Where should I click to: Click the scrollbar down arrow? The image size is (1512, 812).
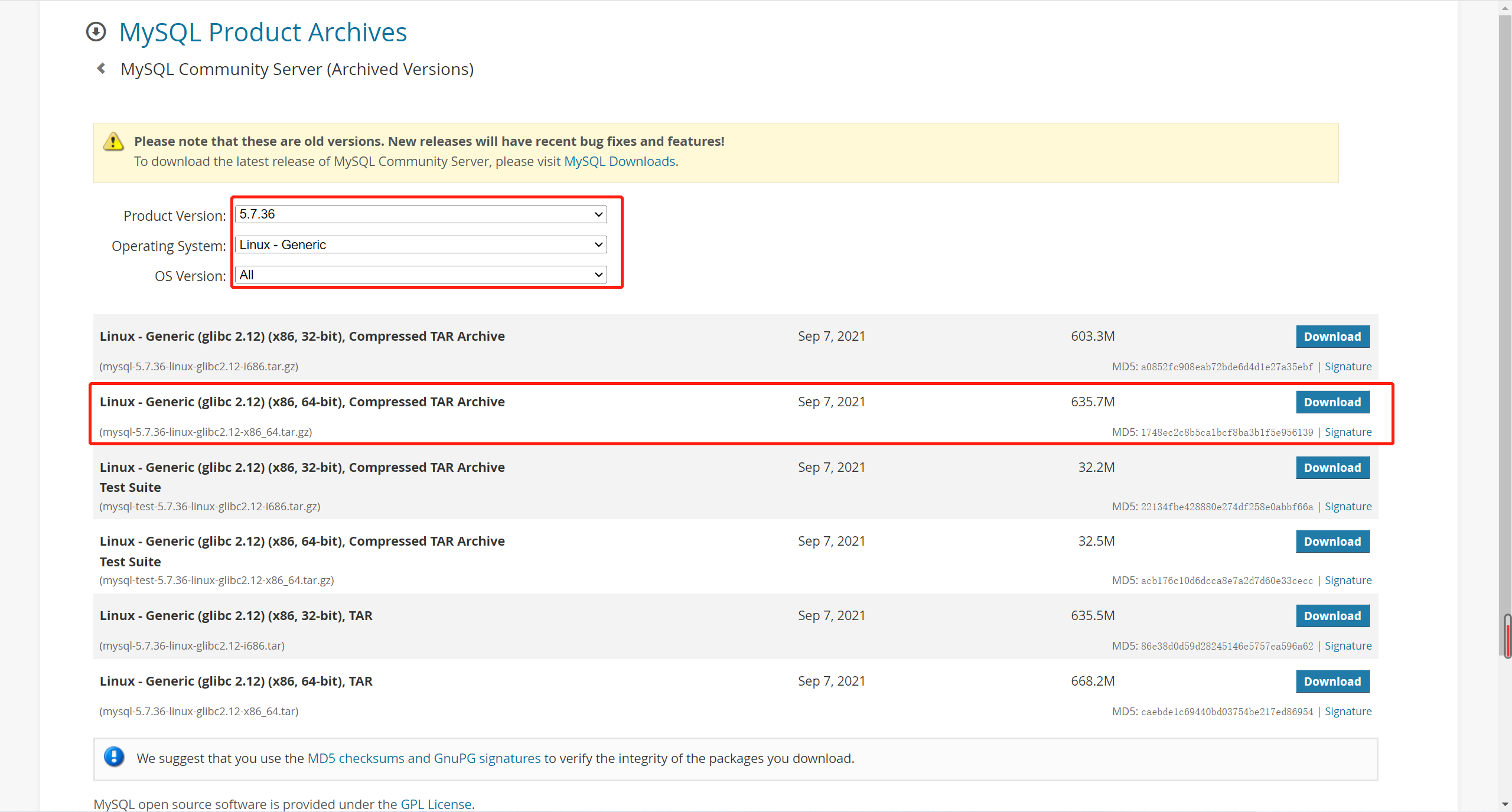tap(1505, 805)
